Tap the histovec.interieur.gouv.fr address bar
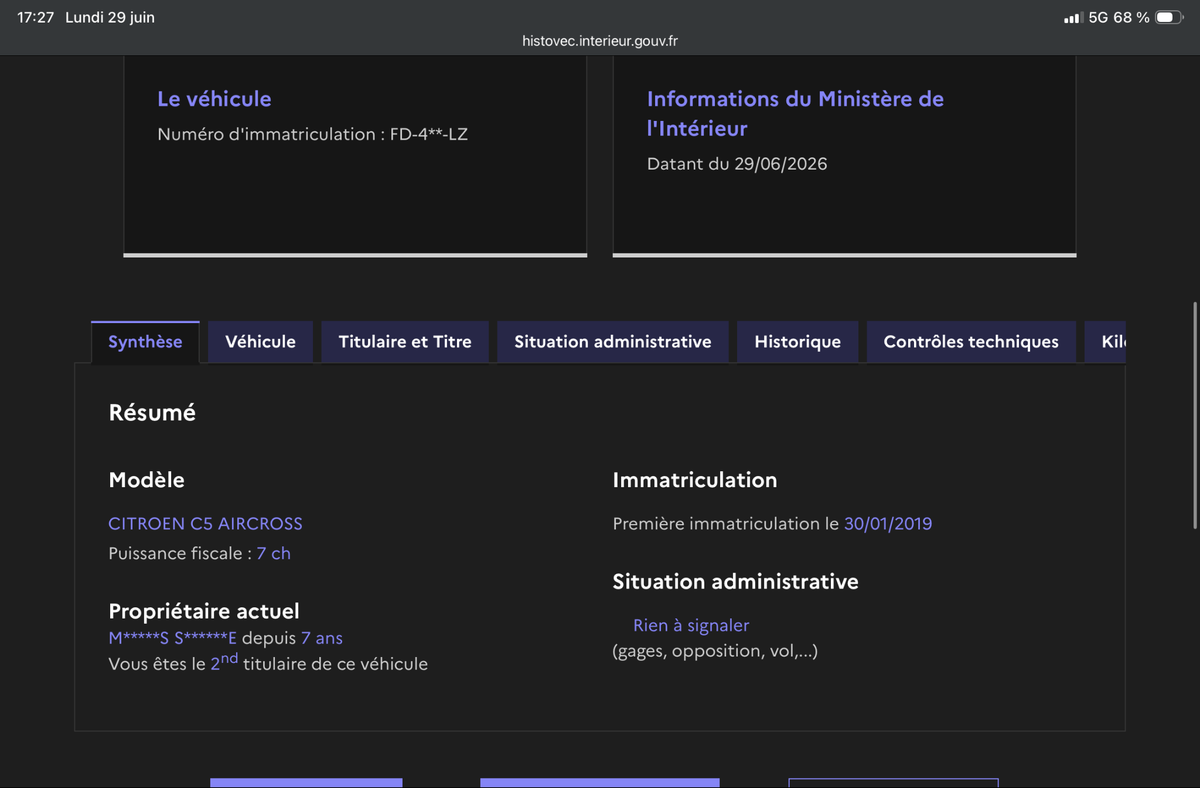The width and height of the screenshot is (1200, 788). (x=600, y=41)
